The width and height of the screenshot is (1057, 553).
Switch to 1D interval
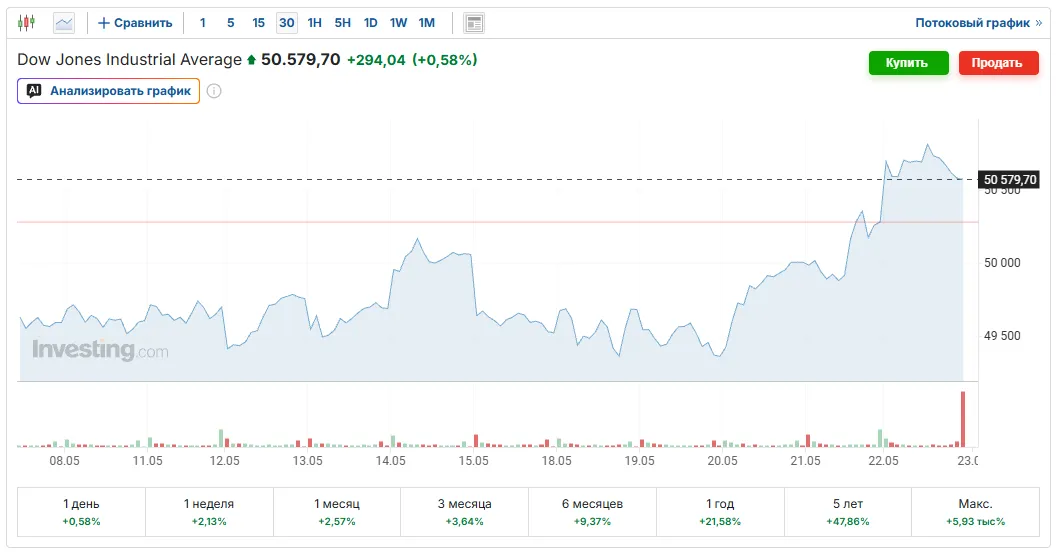tap(371, 23)
